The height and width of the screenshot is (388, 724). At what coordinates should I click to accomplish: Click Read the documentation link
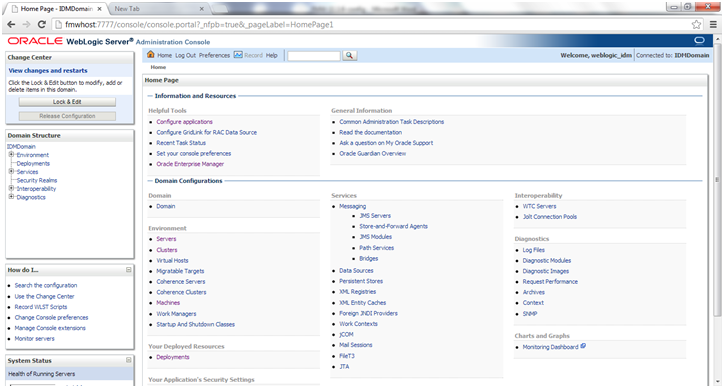click(x=370, y=133)
